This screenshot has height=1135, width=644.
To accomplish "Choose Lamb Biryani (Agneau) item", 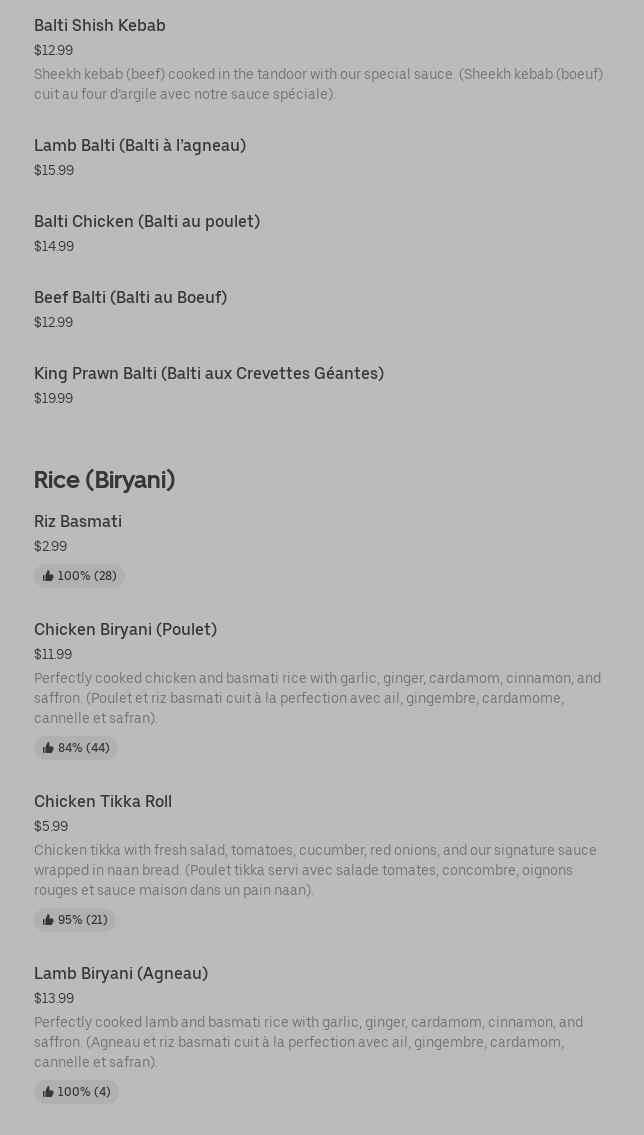I will (x=121, y=974).
